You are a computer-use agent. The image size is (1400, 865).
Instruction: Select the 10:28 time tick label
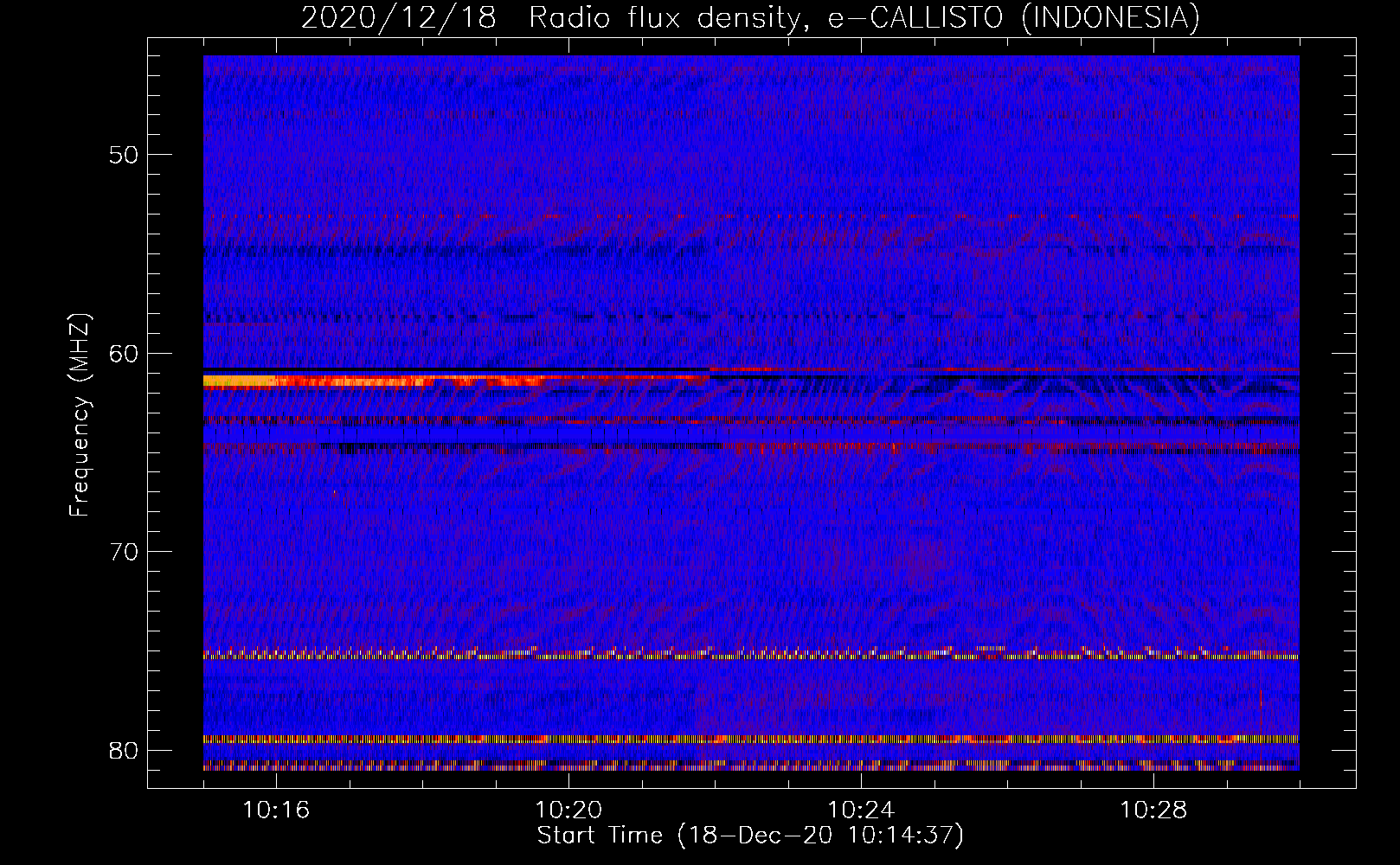tap(1153, 811)
